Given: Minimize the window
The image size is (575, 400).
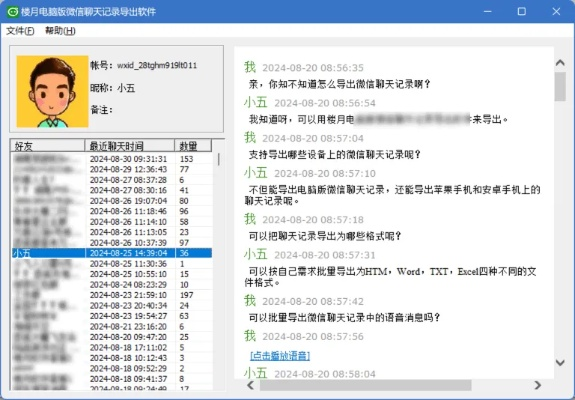Looking at the screenshot, I should [487, 11].
